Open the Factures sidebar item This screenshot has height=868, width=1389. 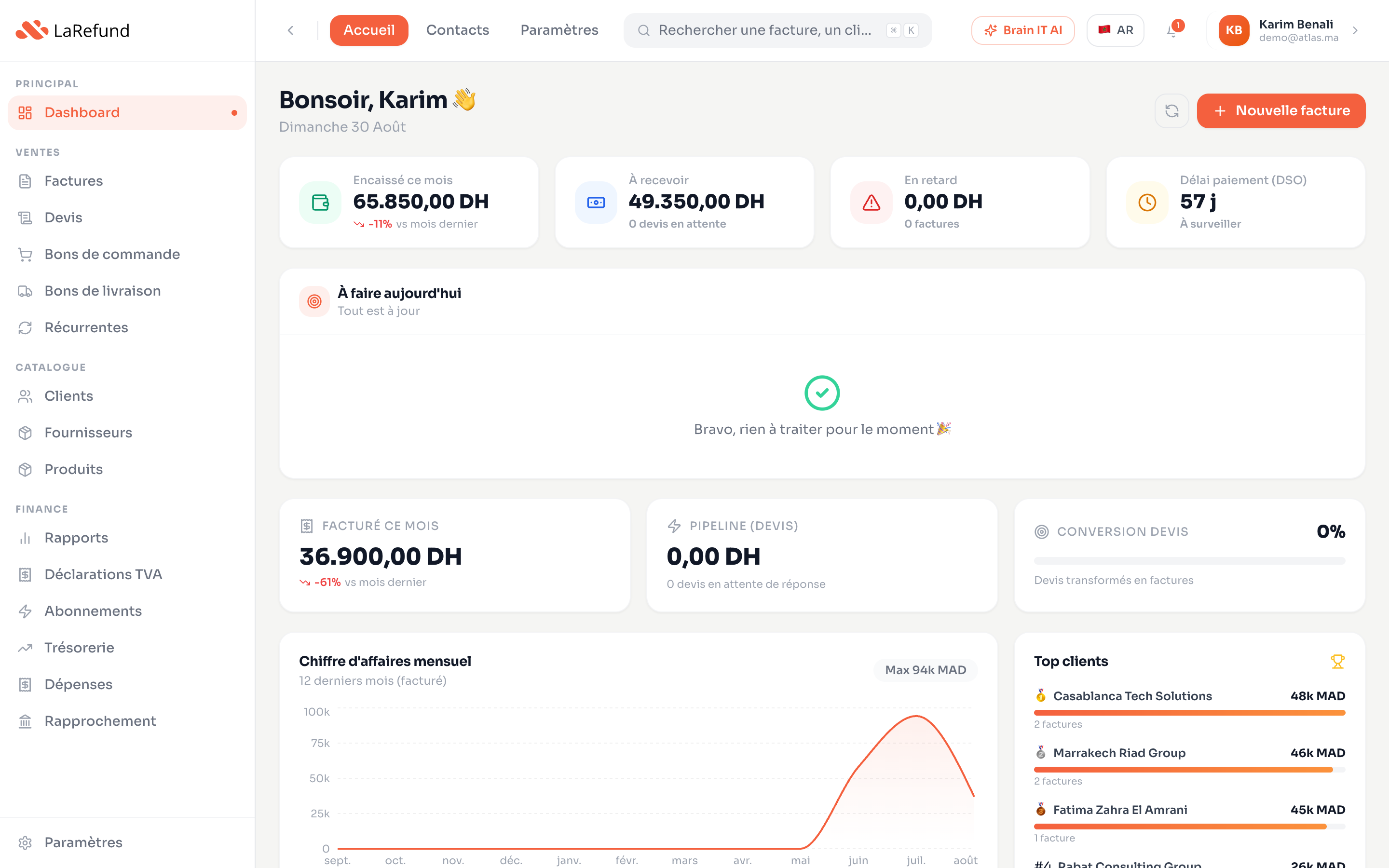(127, 181)
